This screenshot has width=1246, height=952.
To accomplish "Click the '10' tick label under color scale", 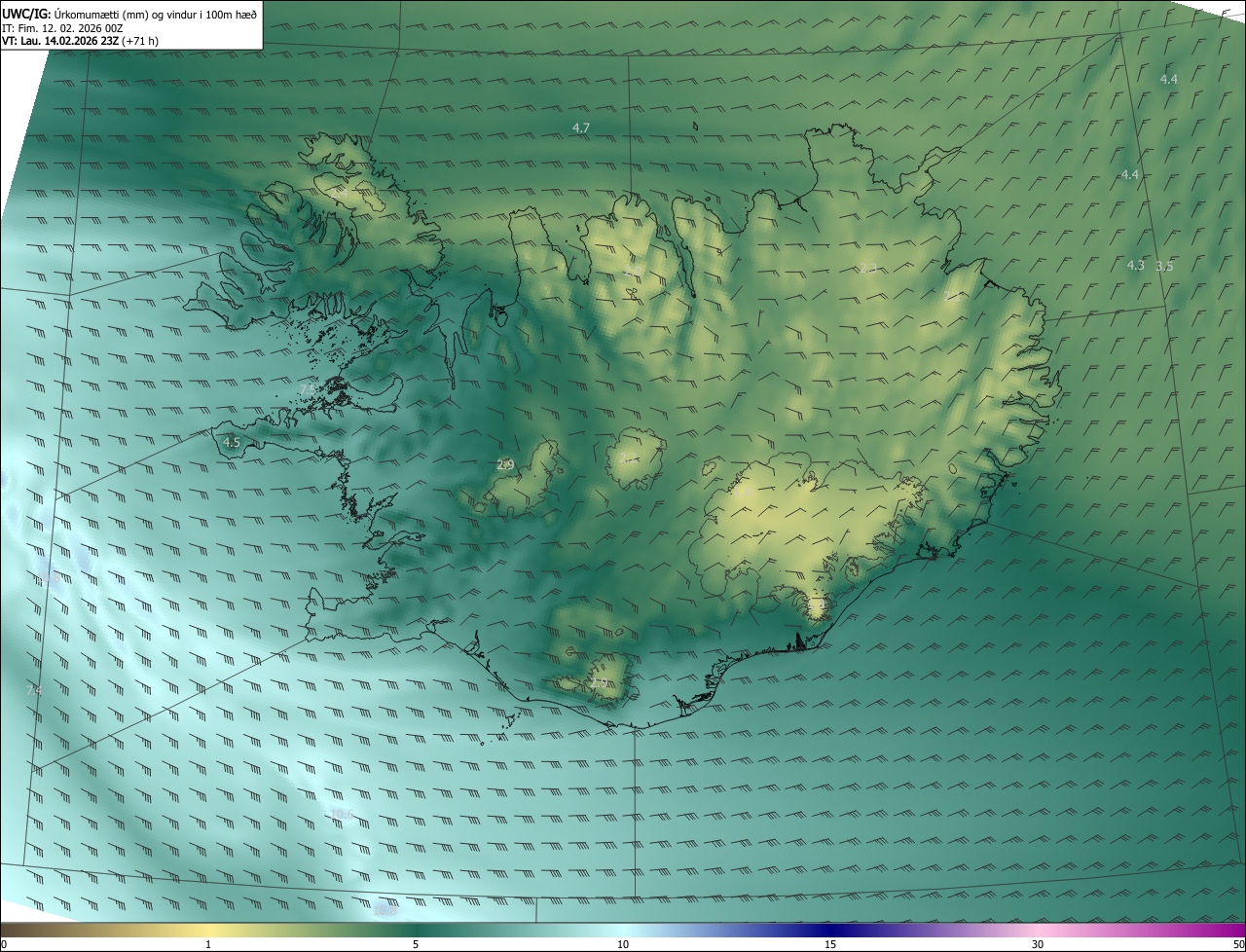I will (x=623, y=944).
